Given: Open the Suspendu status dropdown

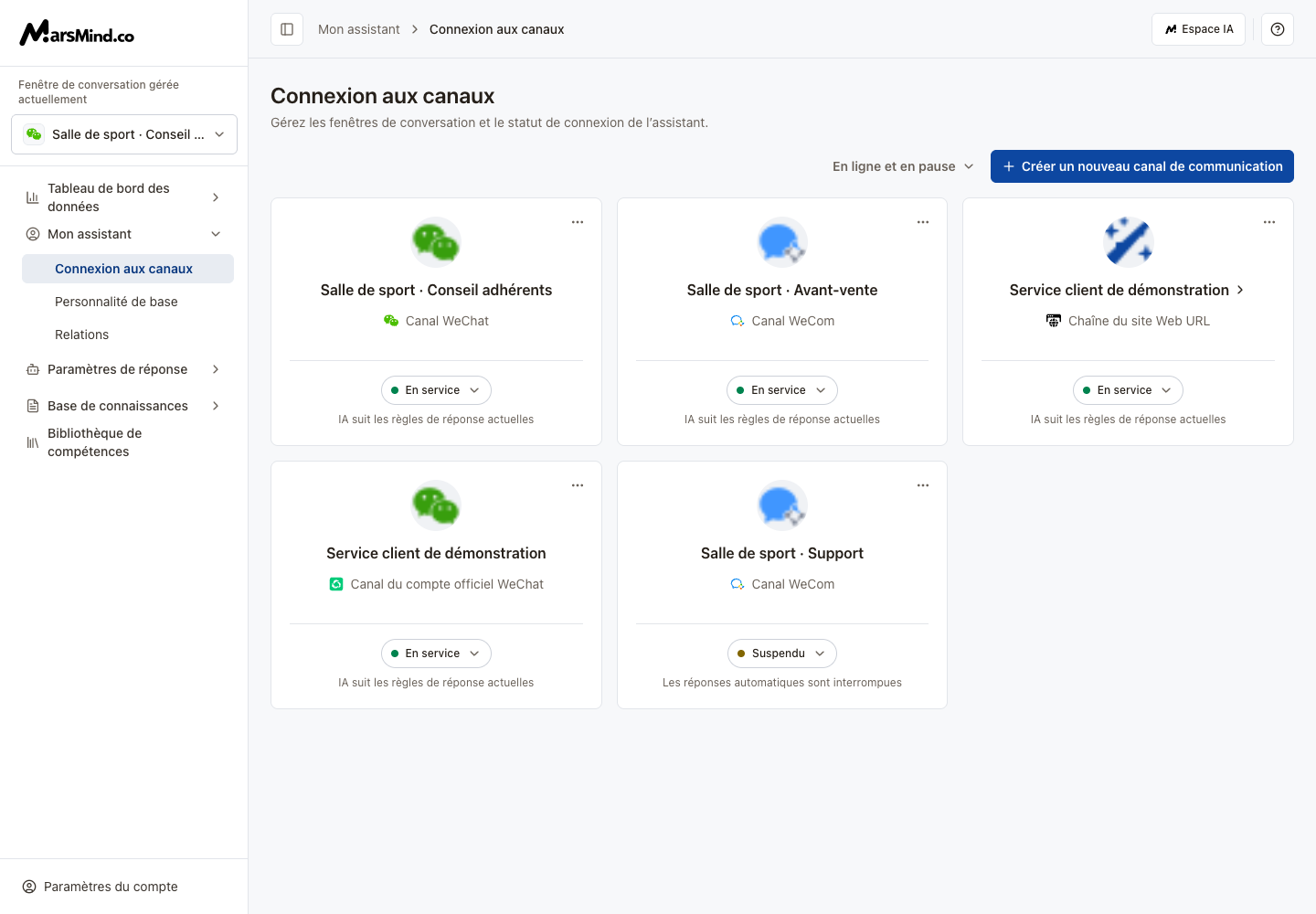Looking at the screenshot, I should [782, 654].
